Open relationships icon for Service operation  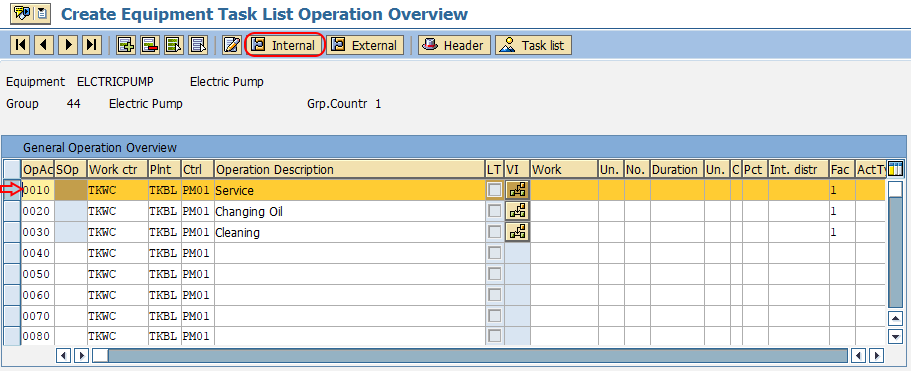(x=517, y=190)
